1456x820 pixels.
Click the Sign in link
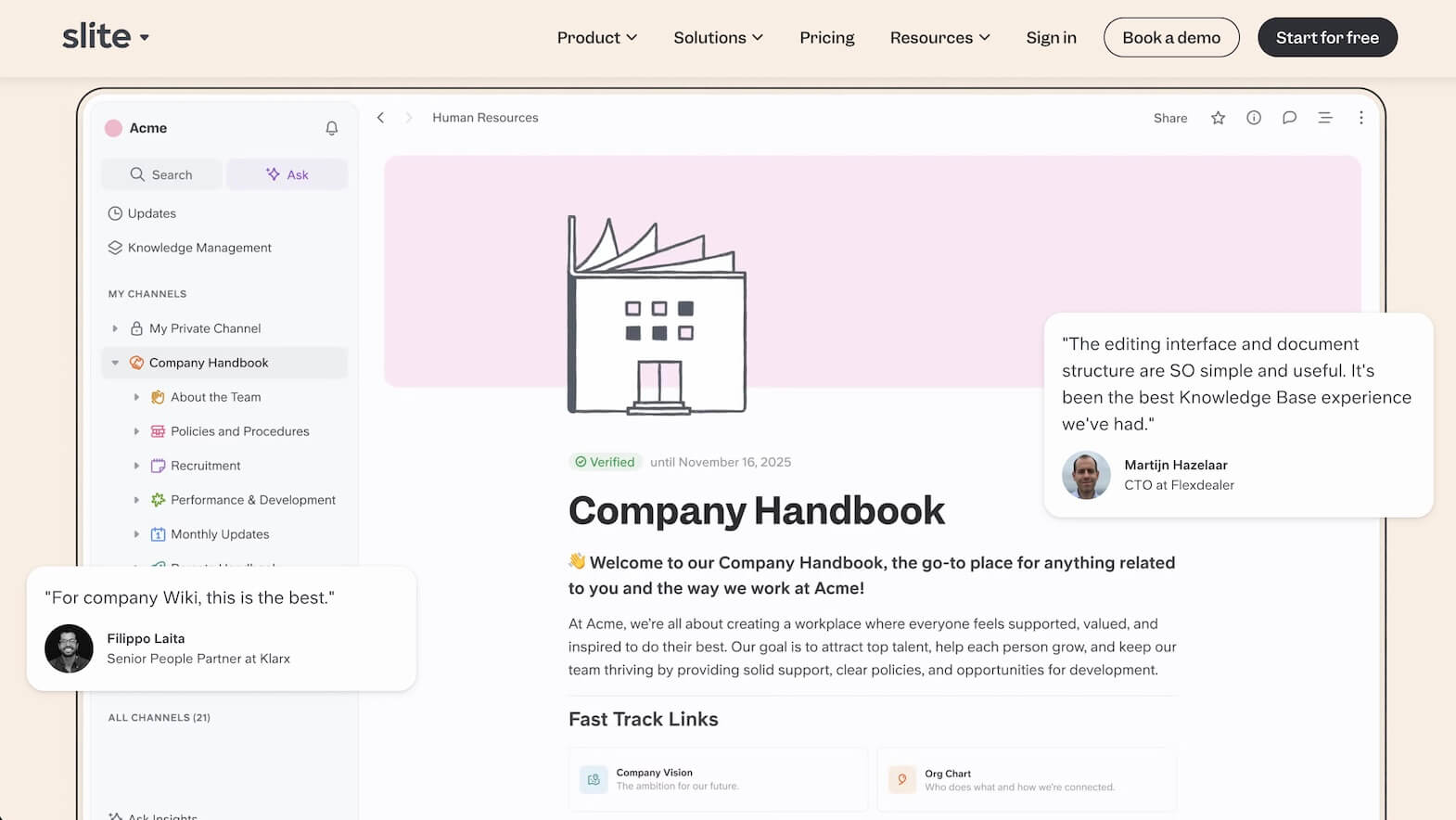coord(1051,38)
